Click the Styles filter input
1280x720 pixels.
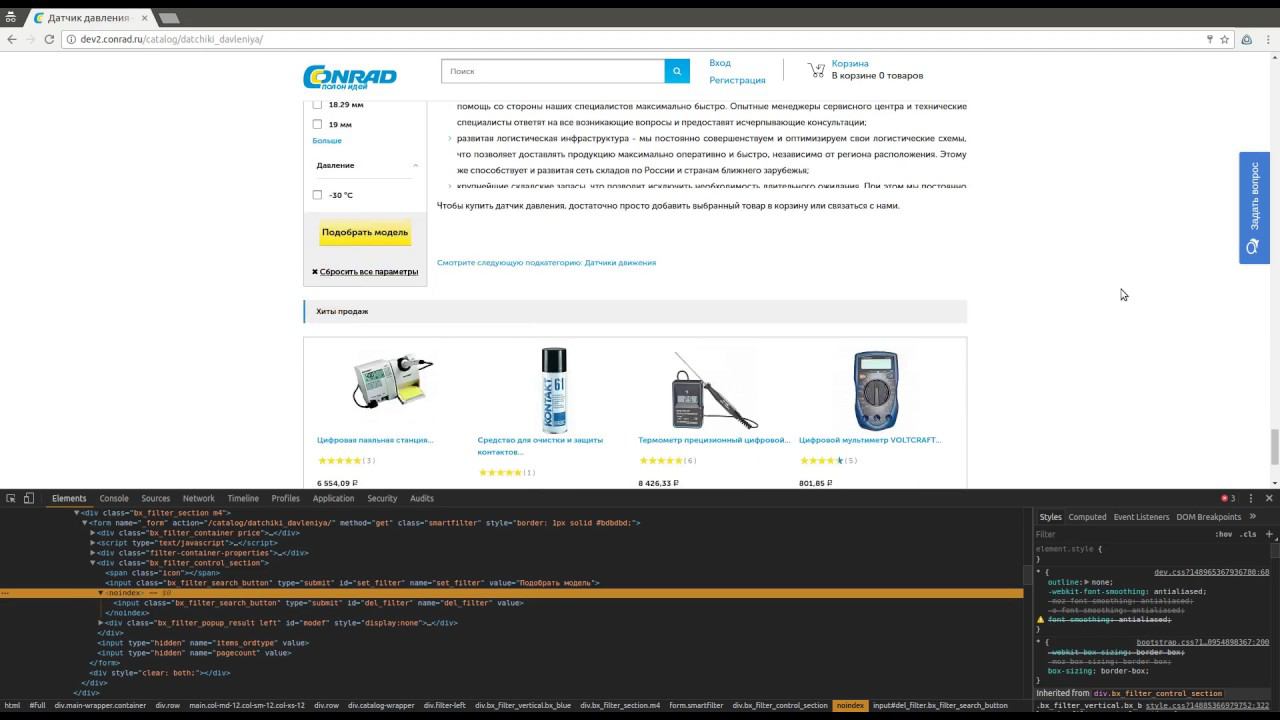pos(1120,534)
